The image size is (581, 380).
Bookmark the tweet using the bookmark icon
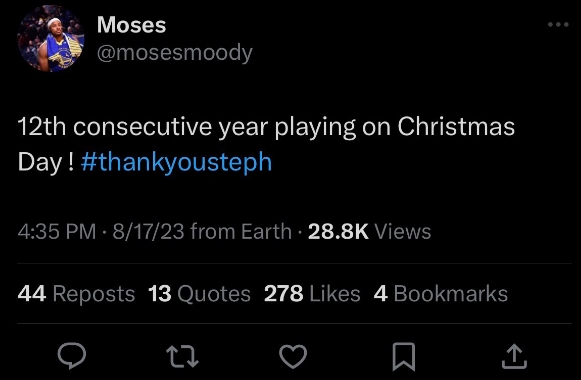(x=404, y=357)
